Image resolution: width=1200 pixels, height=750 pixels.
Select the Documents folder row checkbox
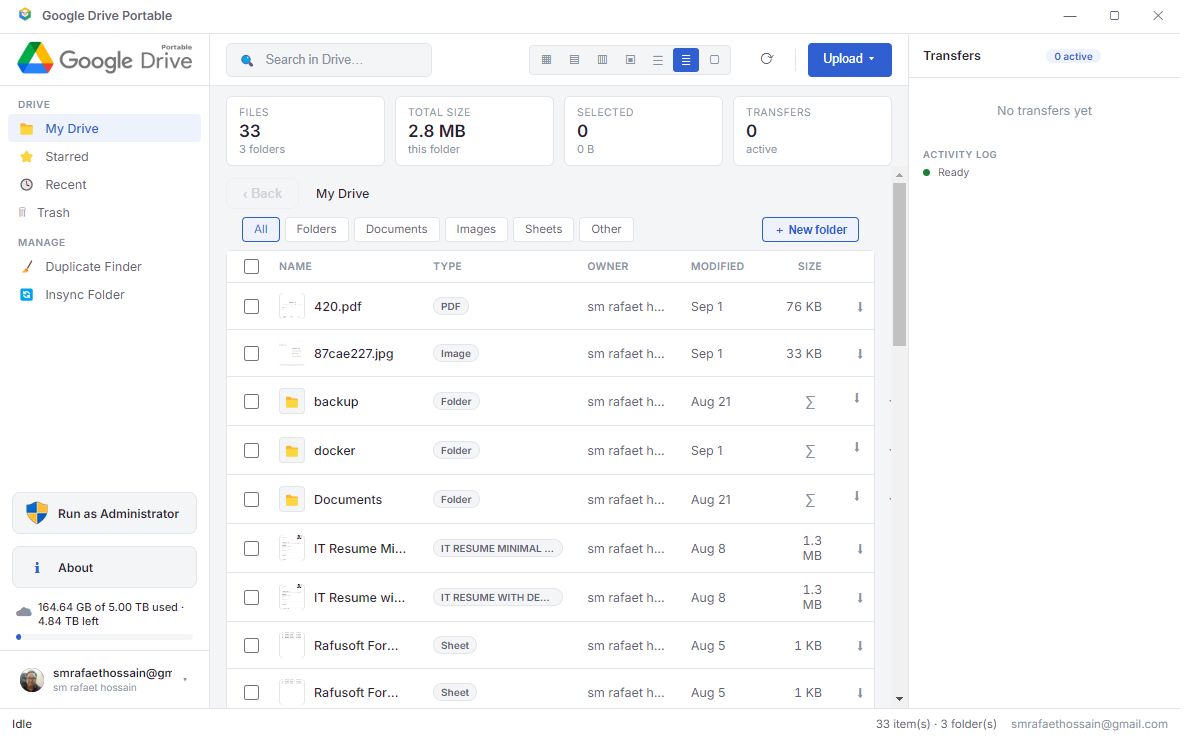pyautogui.click(x=252, y=500)
